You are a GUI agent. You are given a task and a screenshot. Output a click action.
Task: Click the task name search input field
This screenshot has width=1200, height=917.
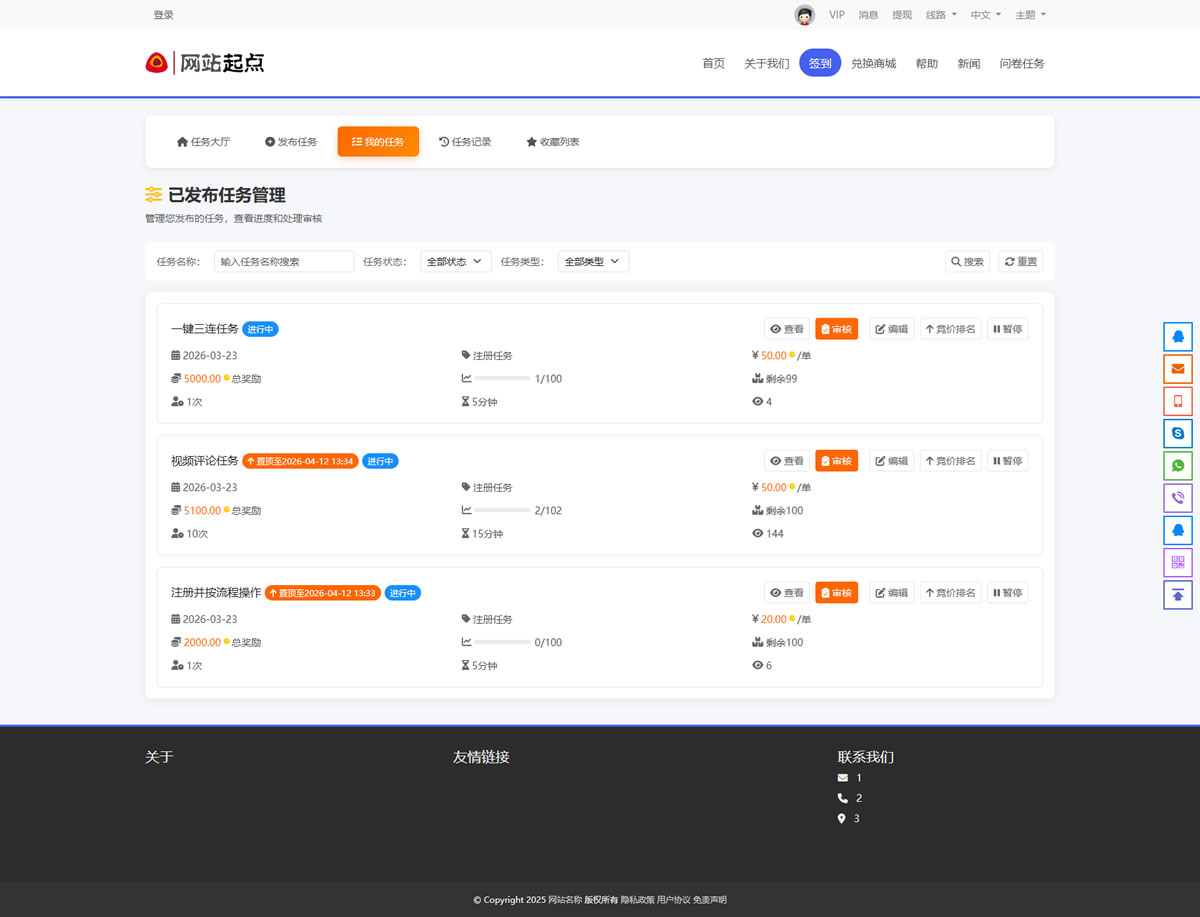pyautogui.click(x=283, y=260)
